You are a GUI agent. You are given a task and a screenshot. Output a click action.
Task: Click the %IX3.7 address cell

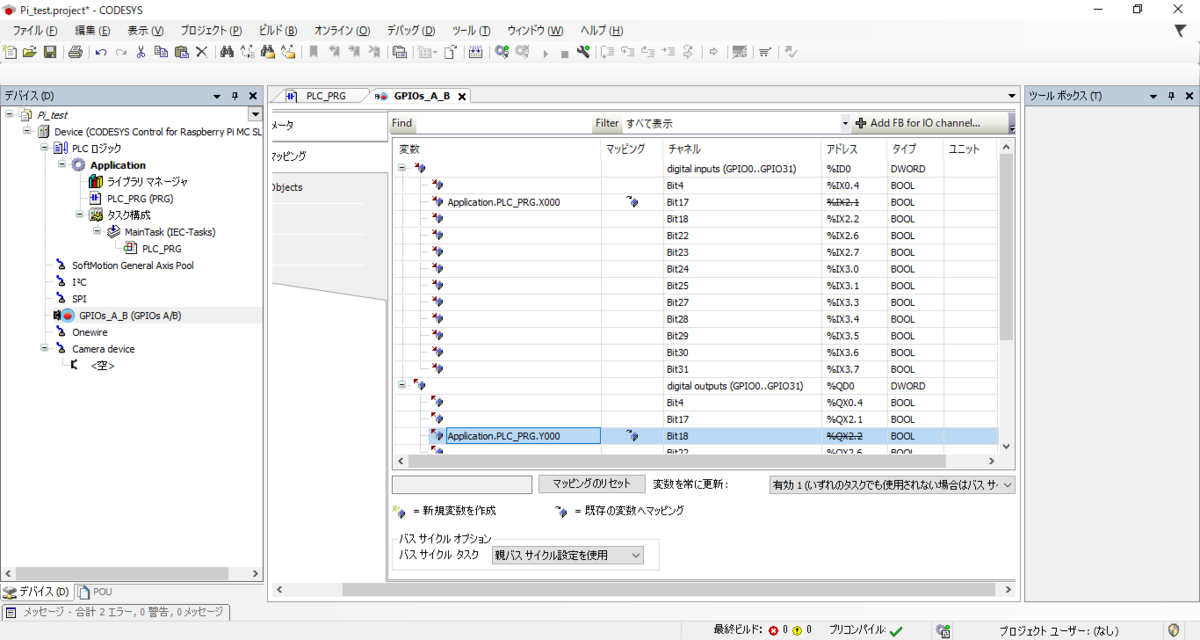tap(853, 369)
